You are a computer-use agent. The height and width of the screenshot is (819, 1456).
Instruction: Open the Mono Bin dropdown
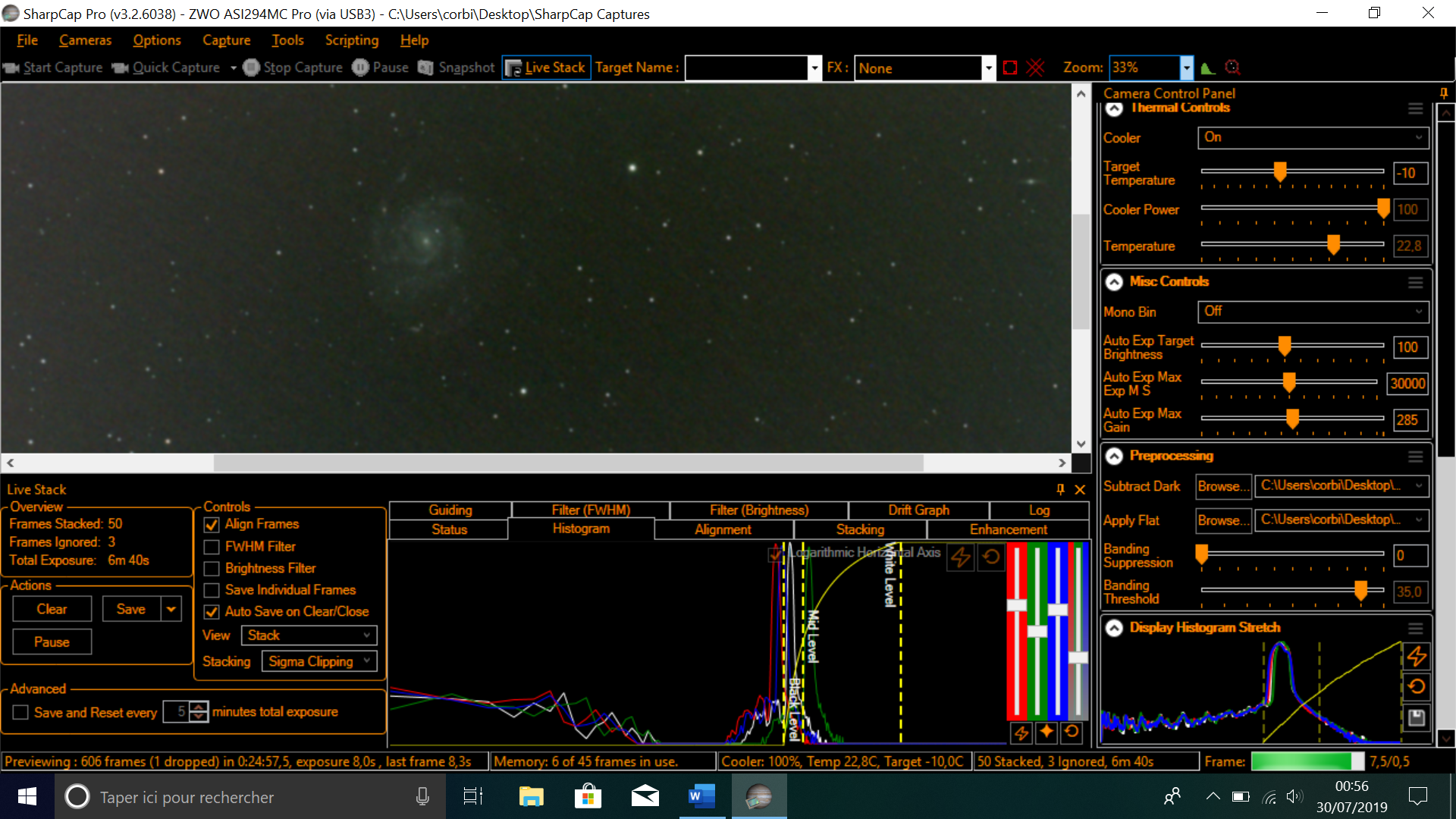tap(1313, 312)
